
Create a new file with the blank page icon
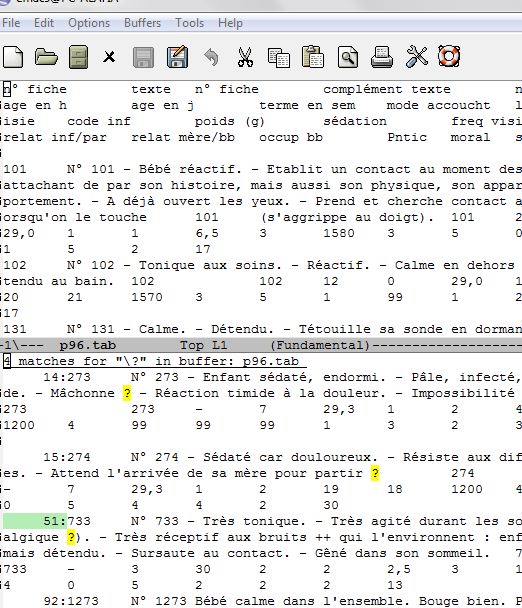[x=13, y=57]
